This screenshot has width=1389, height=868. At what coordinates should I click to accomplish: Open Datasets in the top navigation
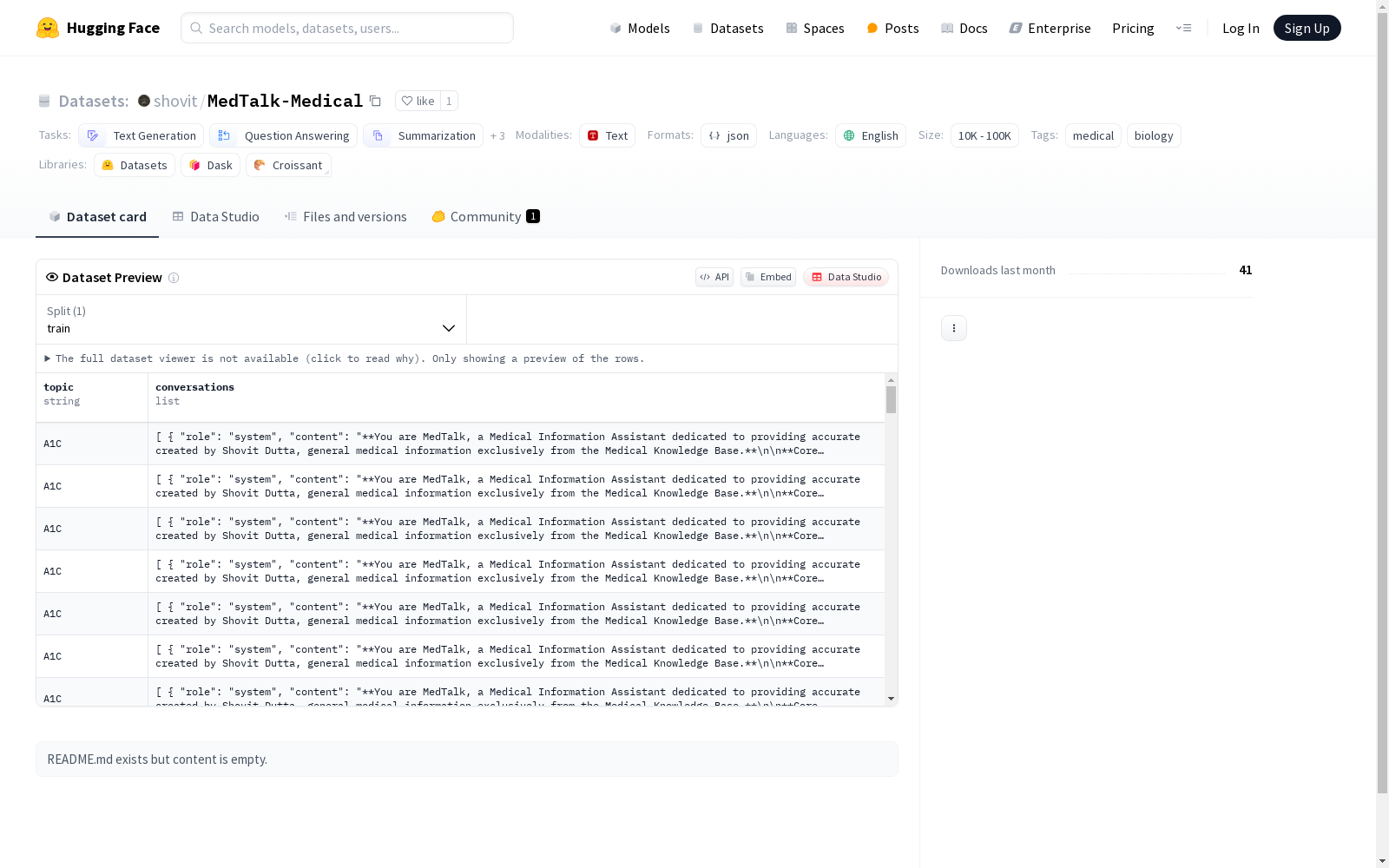(727, 28)
